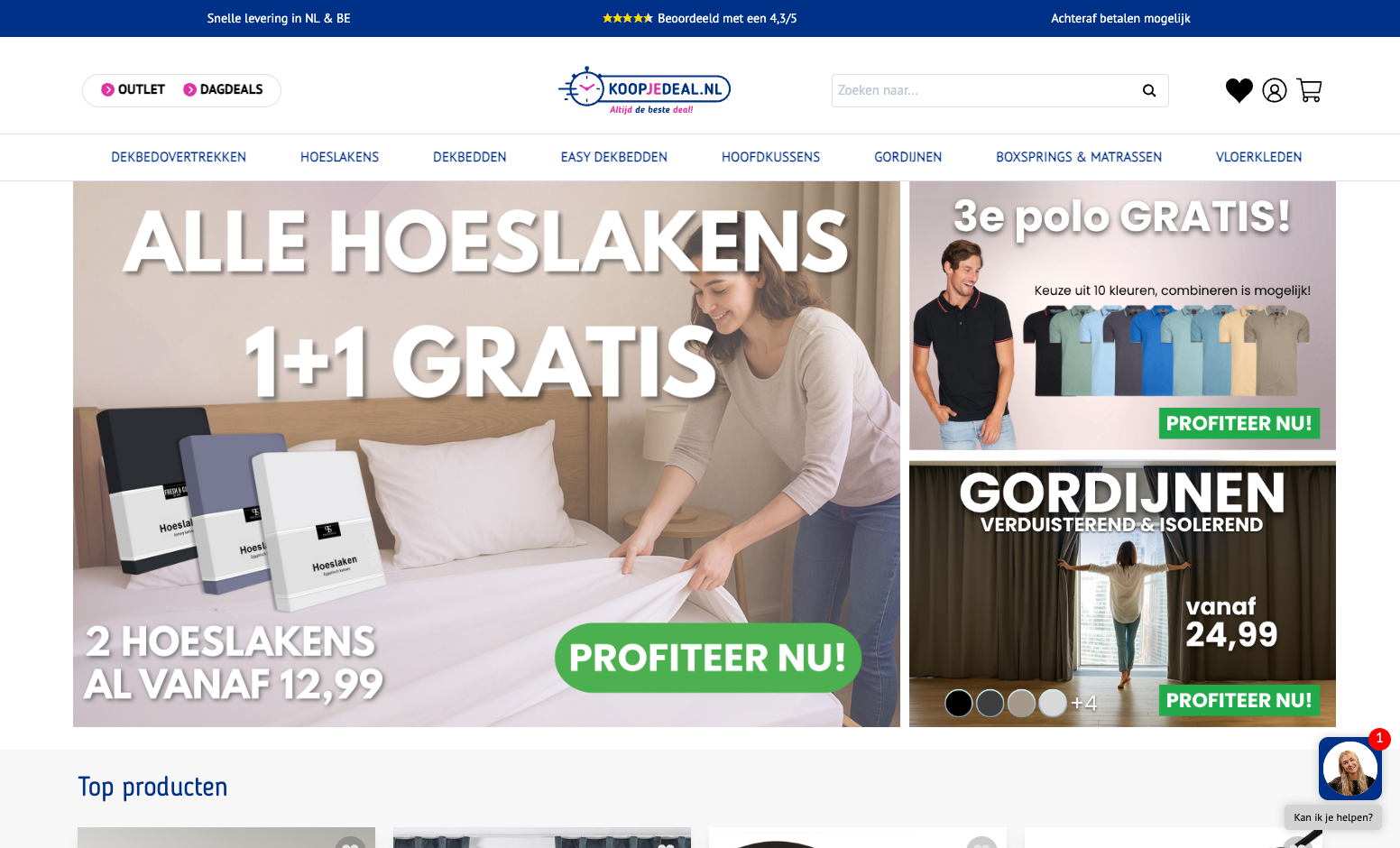Open the GORDIJNEN category
1400x848 pixels.
coord(907,157)
